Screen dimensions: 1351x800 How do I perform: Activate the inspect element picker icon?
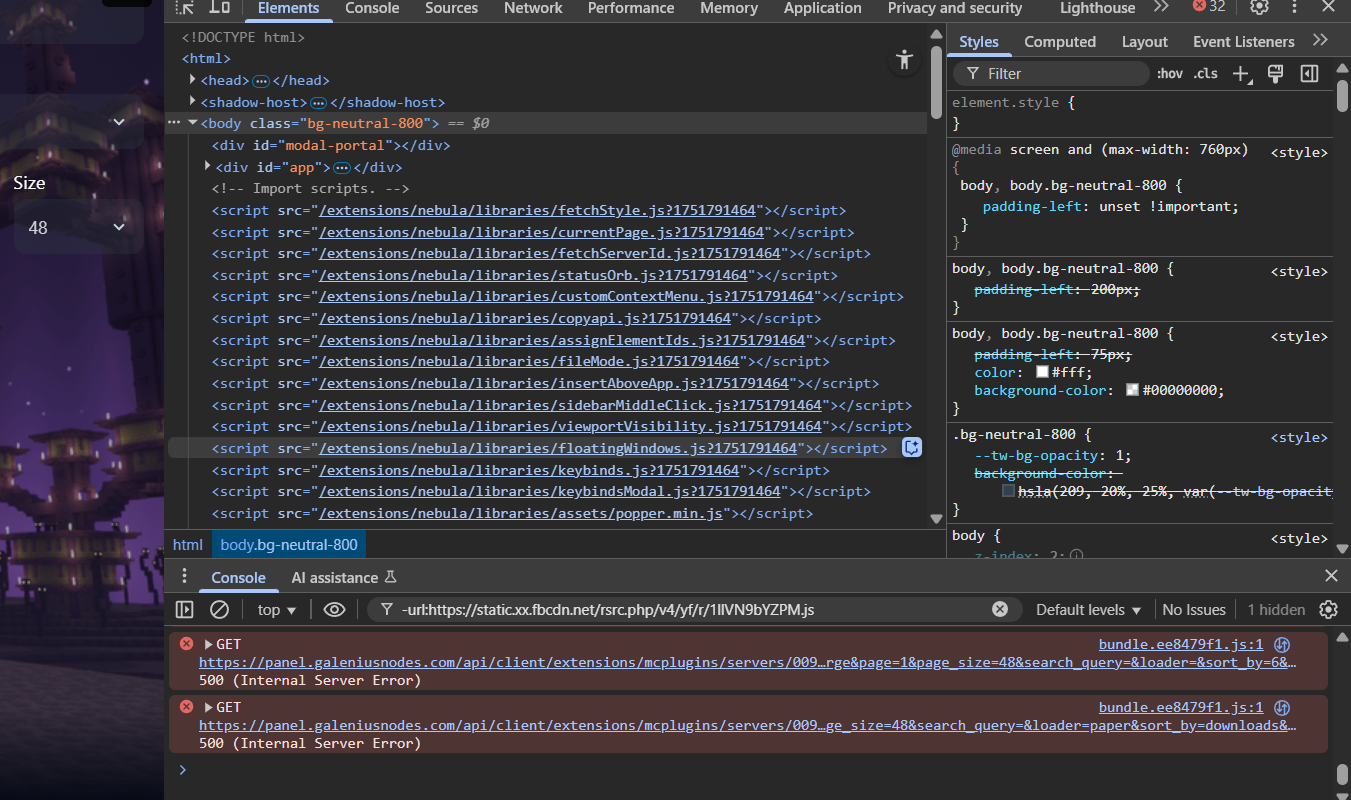(185, 7)
